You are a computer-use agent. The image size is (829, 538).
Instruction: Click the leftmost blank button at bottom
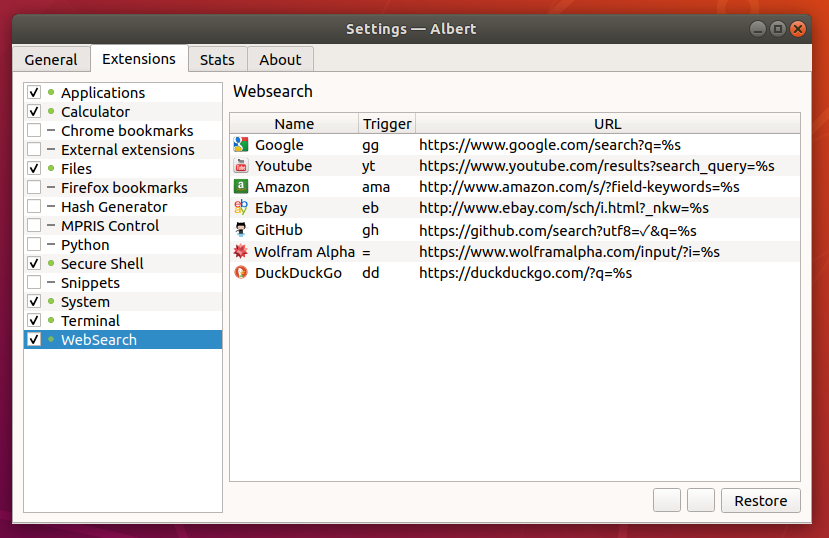coord(667,500)
